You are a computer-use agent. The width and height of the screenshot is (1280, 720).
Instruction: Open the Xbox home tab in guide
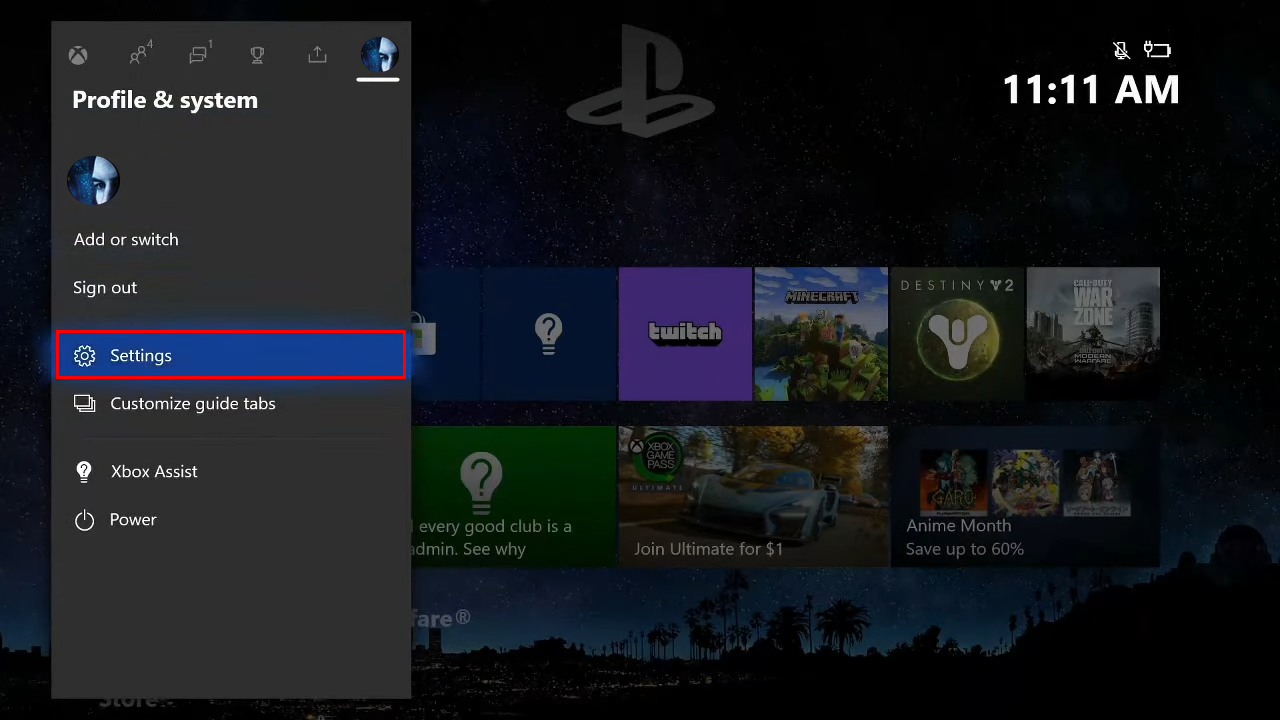pos(78,55)
